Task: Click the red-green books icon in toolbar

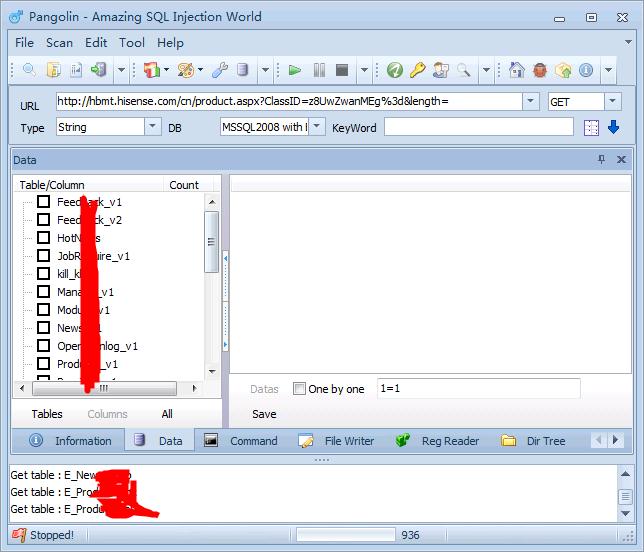Action: tap(152, 70)
